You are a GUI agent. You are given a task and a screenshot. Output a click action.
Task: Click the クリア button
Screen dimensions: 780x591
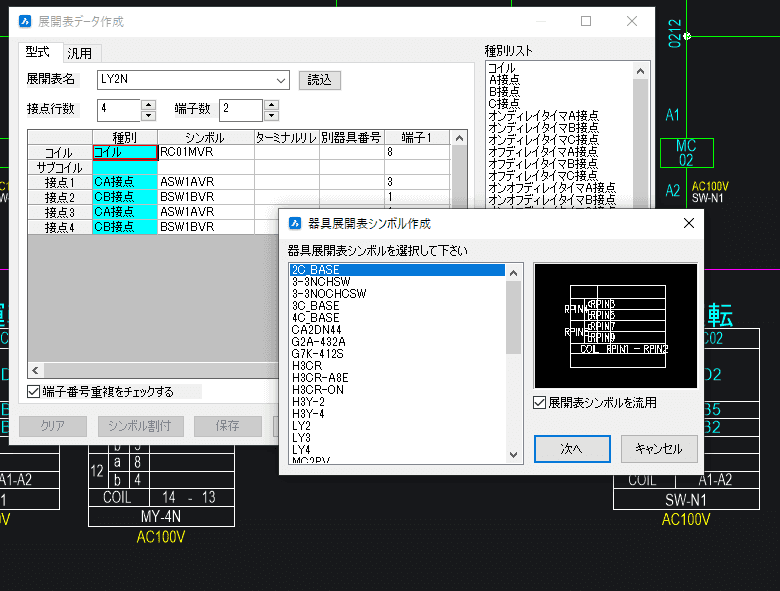click(53, 426)
